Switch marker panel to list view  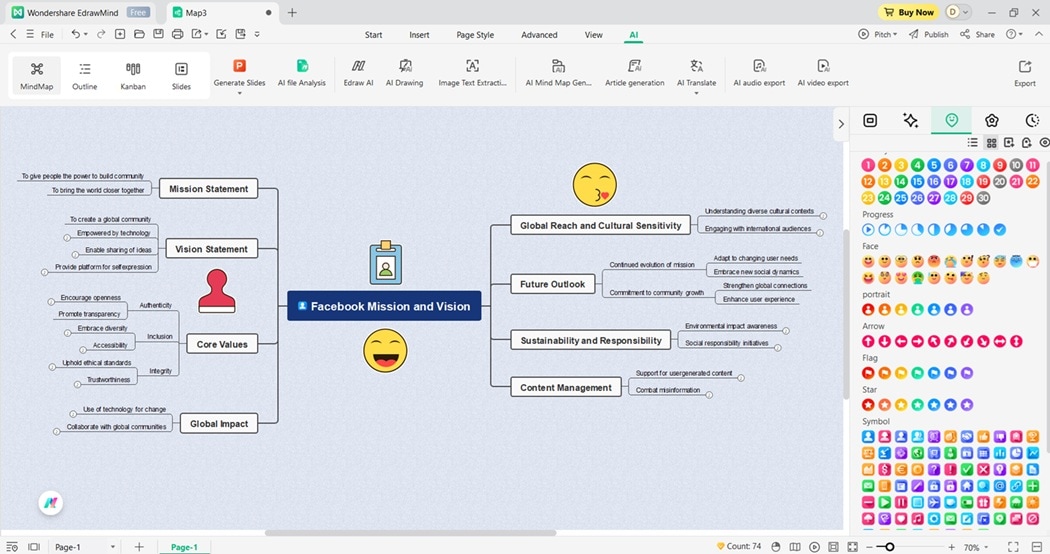point(972,143)
